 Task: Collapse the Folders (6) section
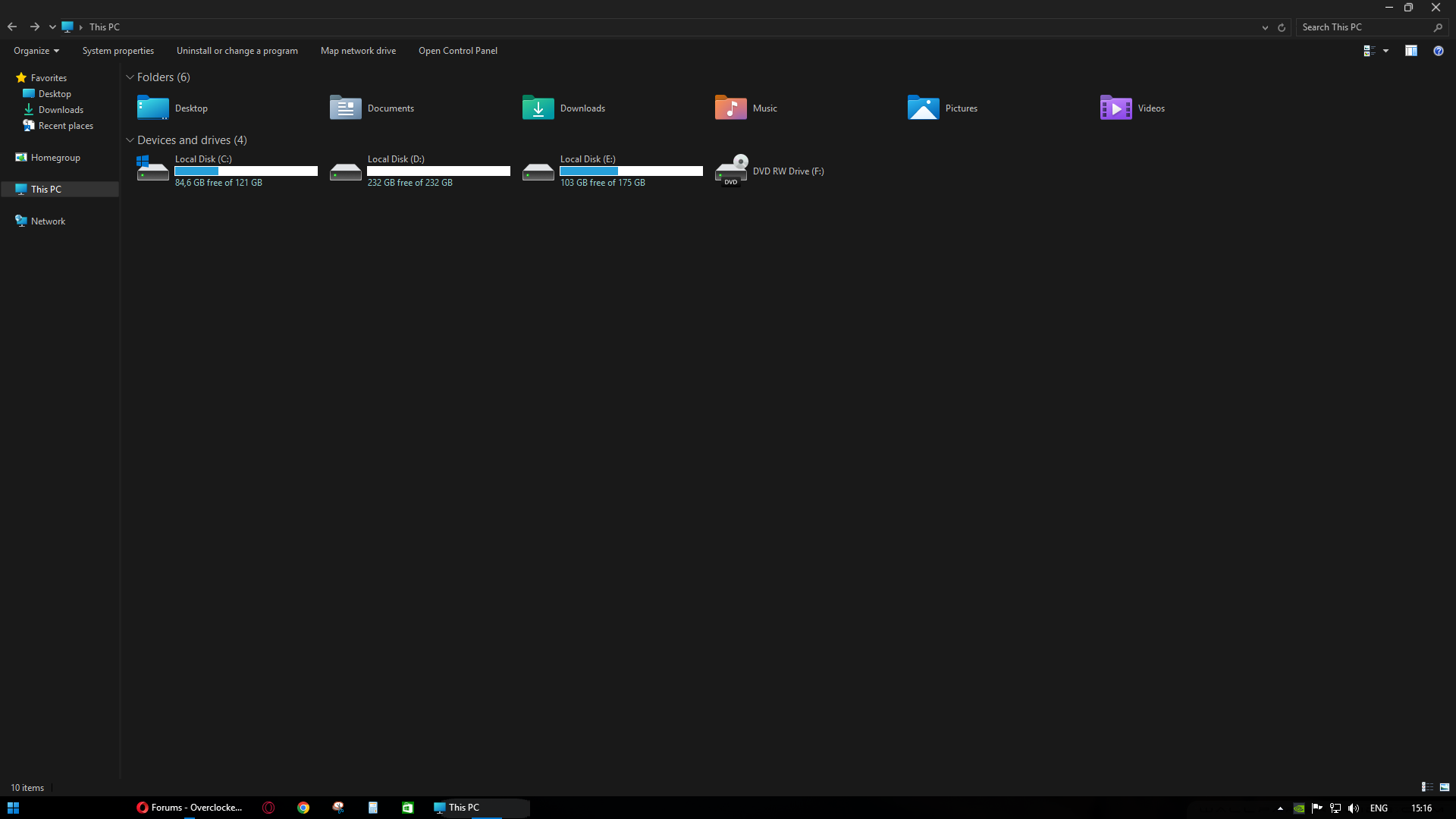(x=130, y=77)
